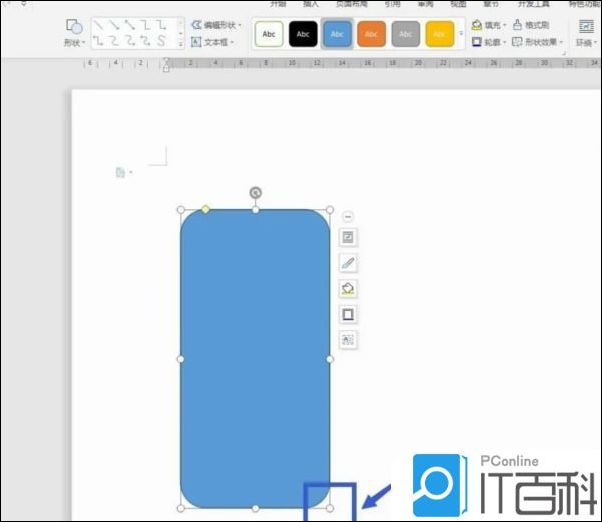
Task: Click the bottom-left corner resize handle
Action: (x=180, y=509)
